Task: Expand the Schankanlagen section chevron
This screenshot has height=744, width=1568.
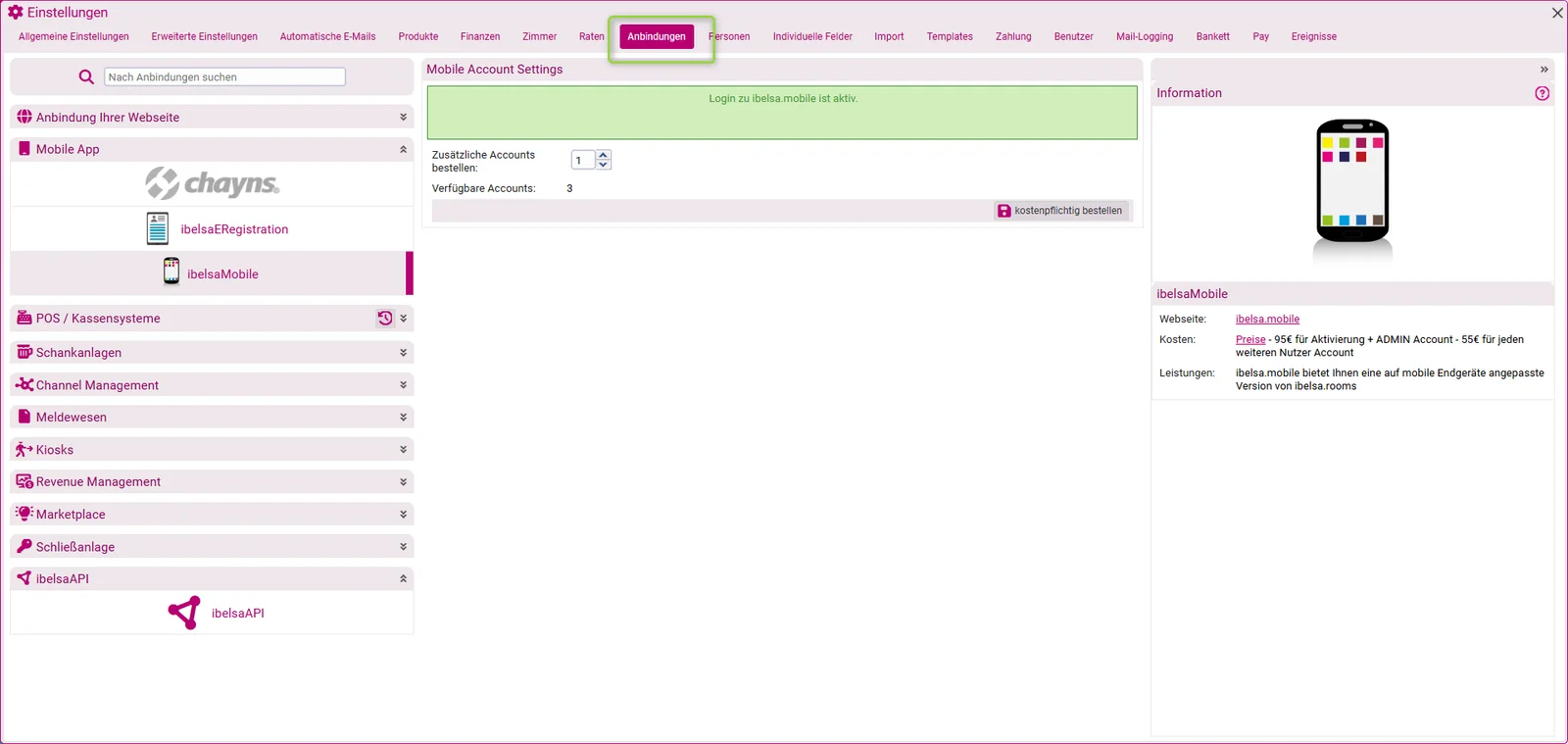Action: 403,352
